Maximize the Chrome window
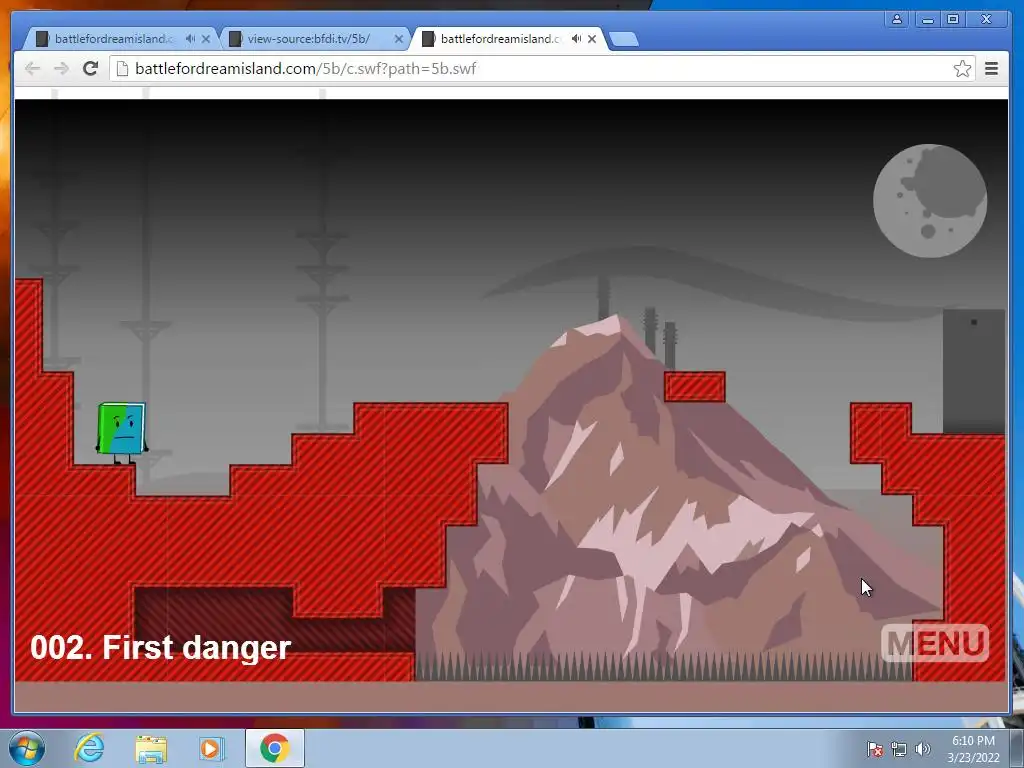 coord(953,20)
